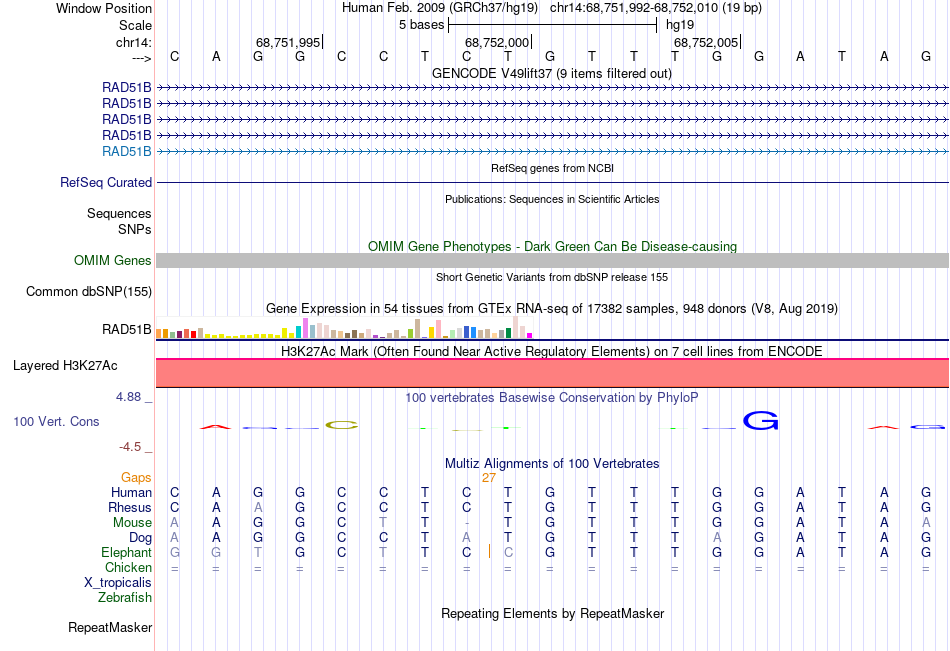Click the Scale track label
The image size is (950, 651).
(x=135, y=25)
